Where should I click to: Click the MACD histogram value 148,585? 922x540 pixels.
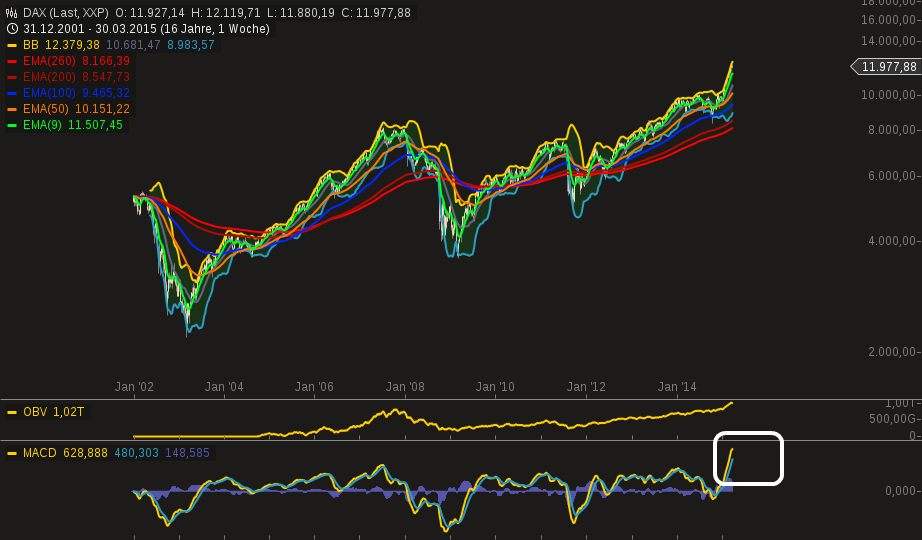(x=188, y=453)
